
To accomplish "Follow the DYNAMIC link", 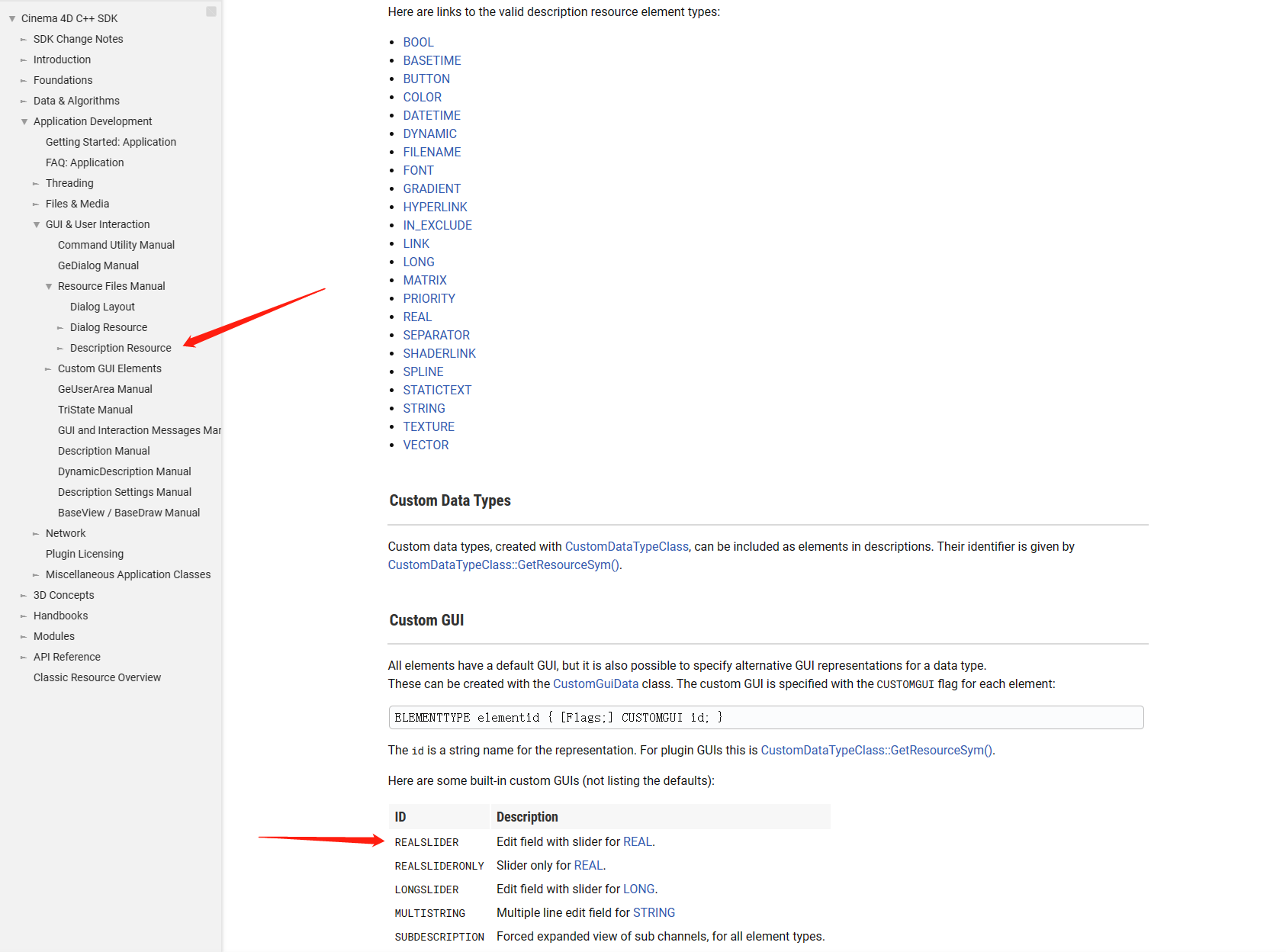I will coord(429,133).
